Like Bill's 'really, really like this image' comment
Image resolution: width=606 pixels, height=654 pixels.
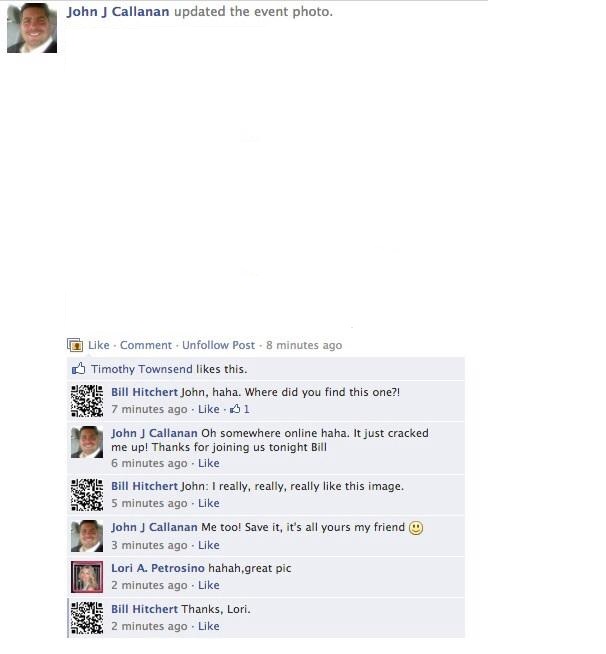tap(209, 503)
